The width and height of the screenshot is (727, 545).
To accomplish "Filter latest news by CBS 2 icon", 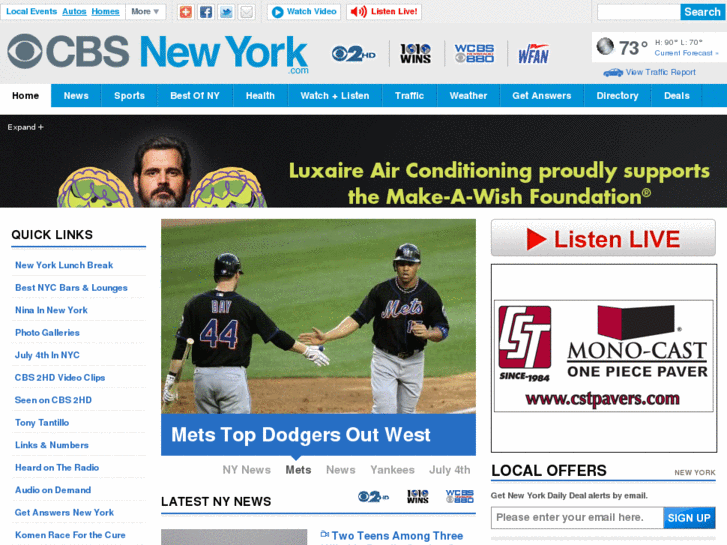I will point(373,497).
